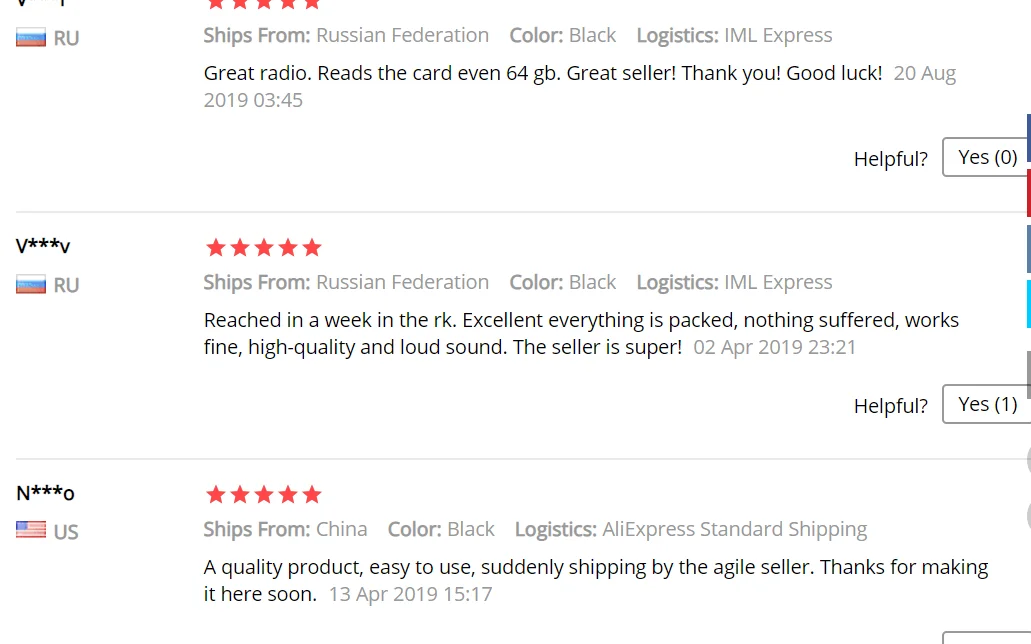Click N***o's "A quality product" review text
This screenshot has height=644, width=1031.
595,568
